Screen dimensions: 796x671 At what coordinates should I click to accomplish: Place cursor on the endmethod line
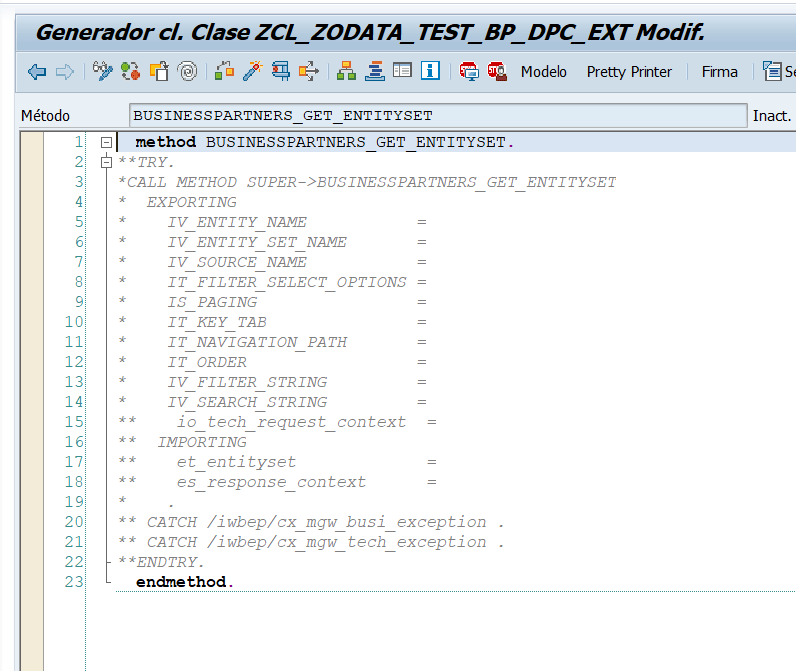point(184,582)
